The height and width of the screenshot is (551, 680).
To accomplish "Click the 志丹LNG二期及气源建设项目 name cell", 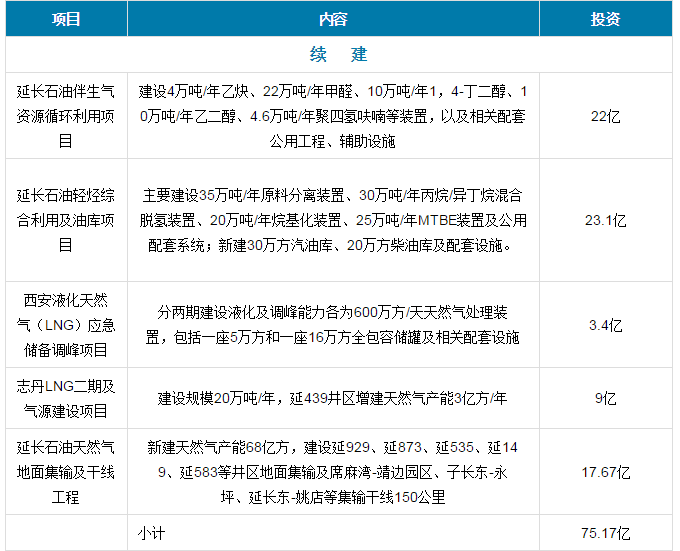I will tap(66, 398).
